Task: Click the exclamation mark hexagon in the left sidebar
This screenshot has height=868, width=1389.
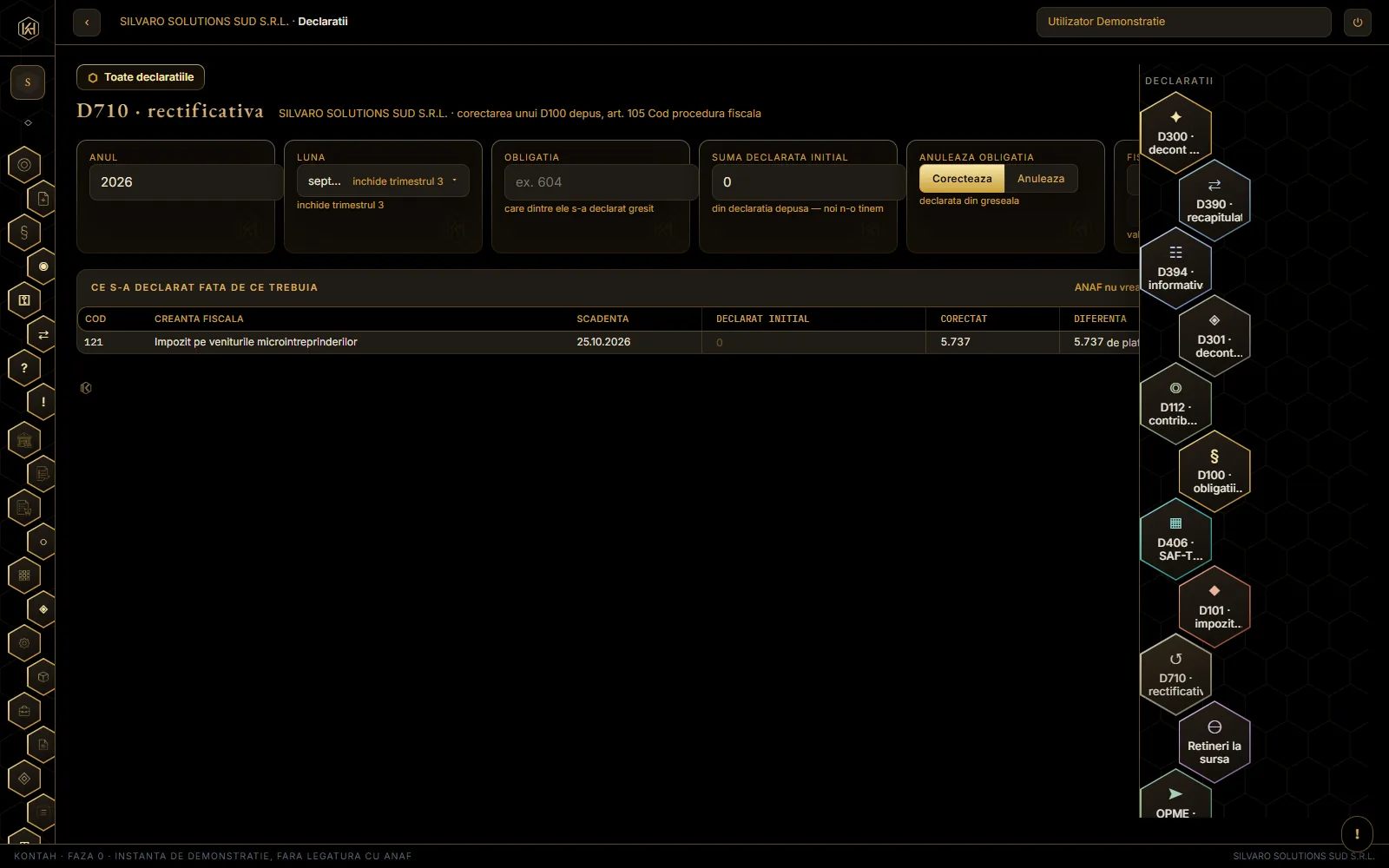Action: [43, 402]
